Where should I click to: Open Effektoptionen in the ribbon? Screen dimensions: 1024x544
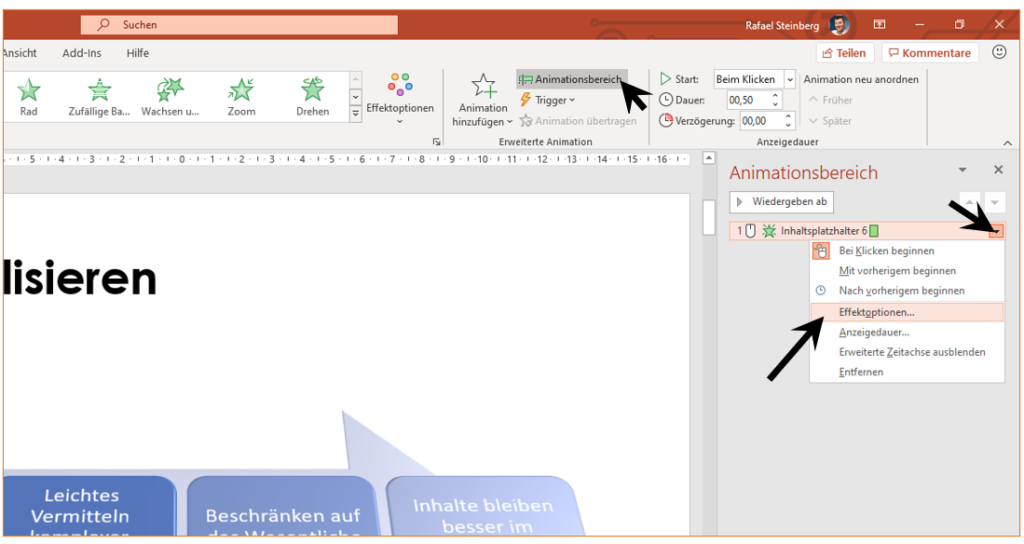(400, 99)
